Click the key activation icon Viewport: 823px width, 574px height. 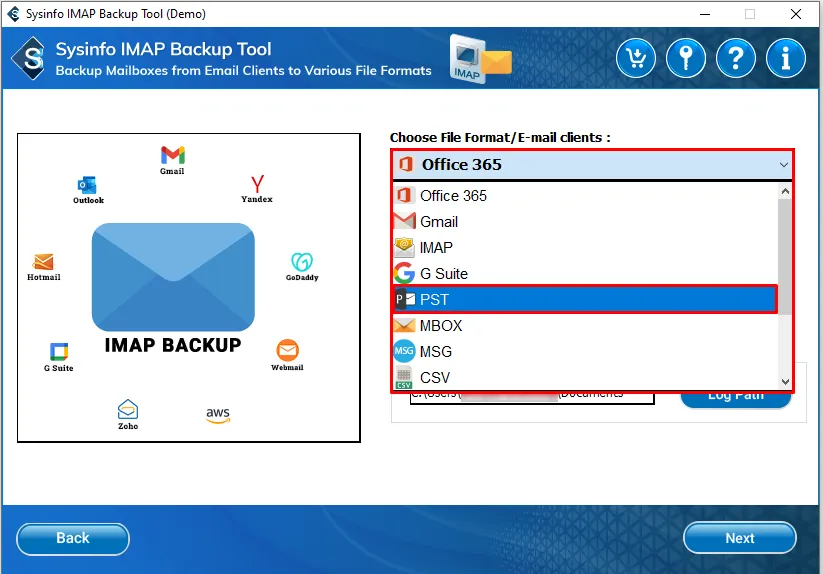pos(685,58)
